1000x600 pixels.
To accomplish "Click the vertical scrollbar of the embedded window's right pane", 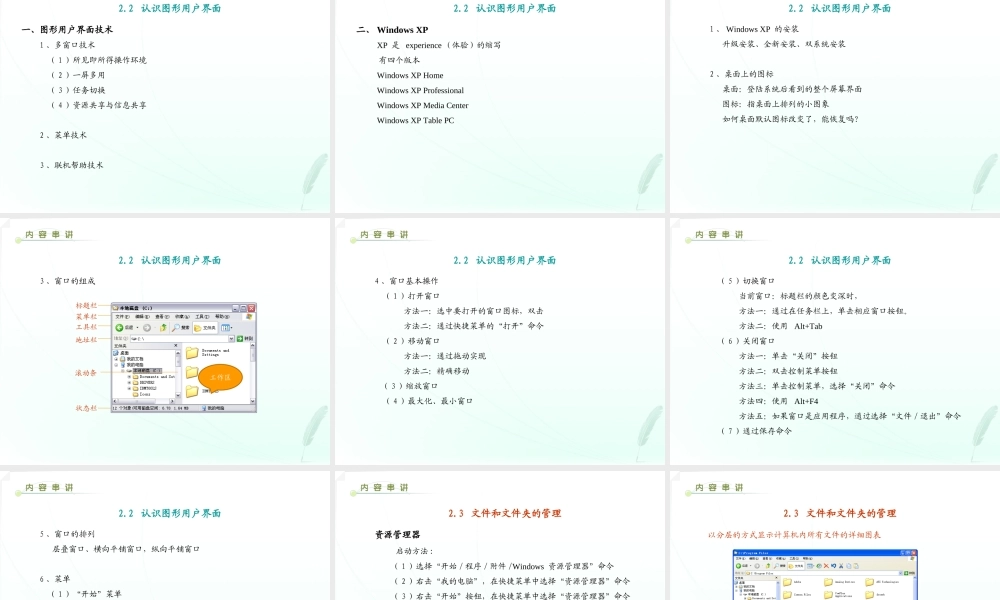I will pyautogui.click(x=253, y=373).
